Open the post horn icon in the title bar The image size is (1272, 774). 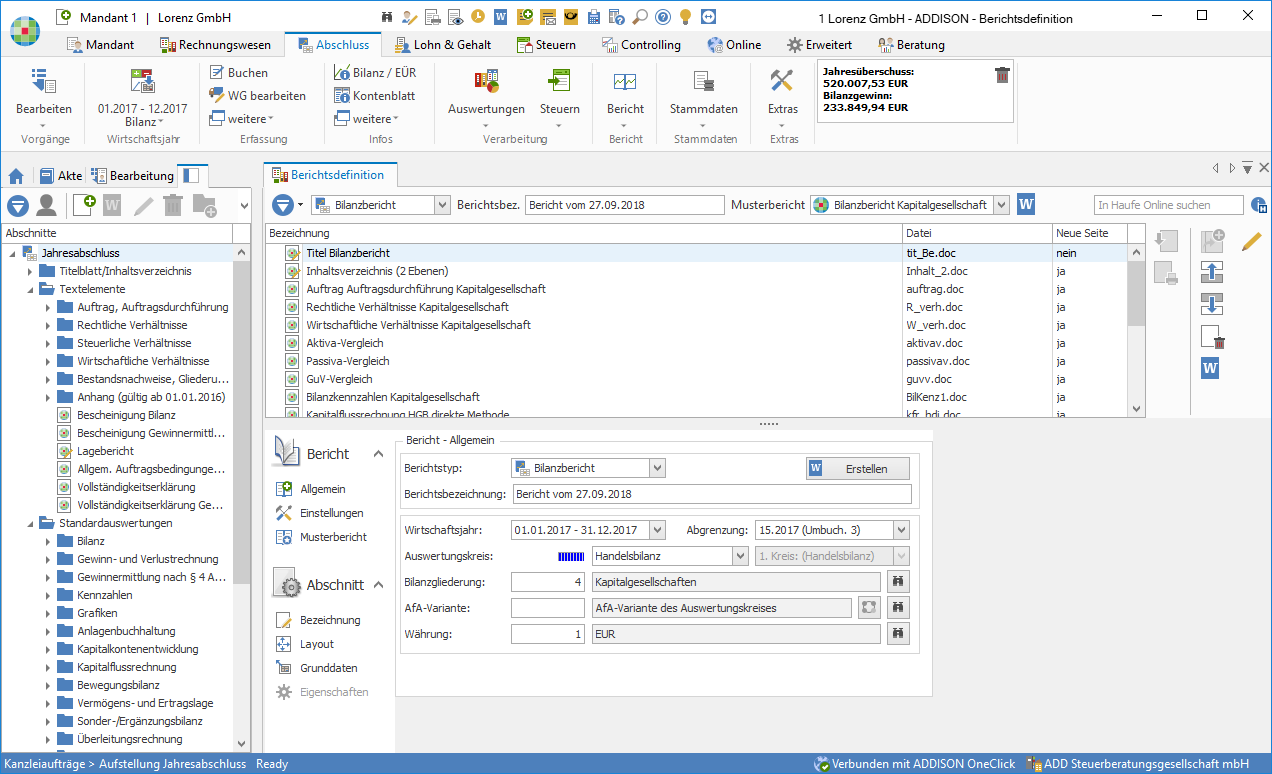coord(571,17)
